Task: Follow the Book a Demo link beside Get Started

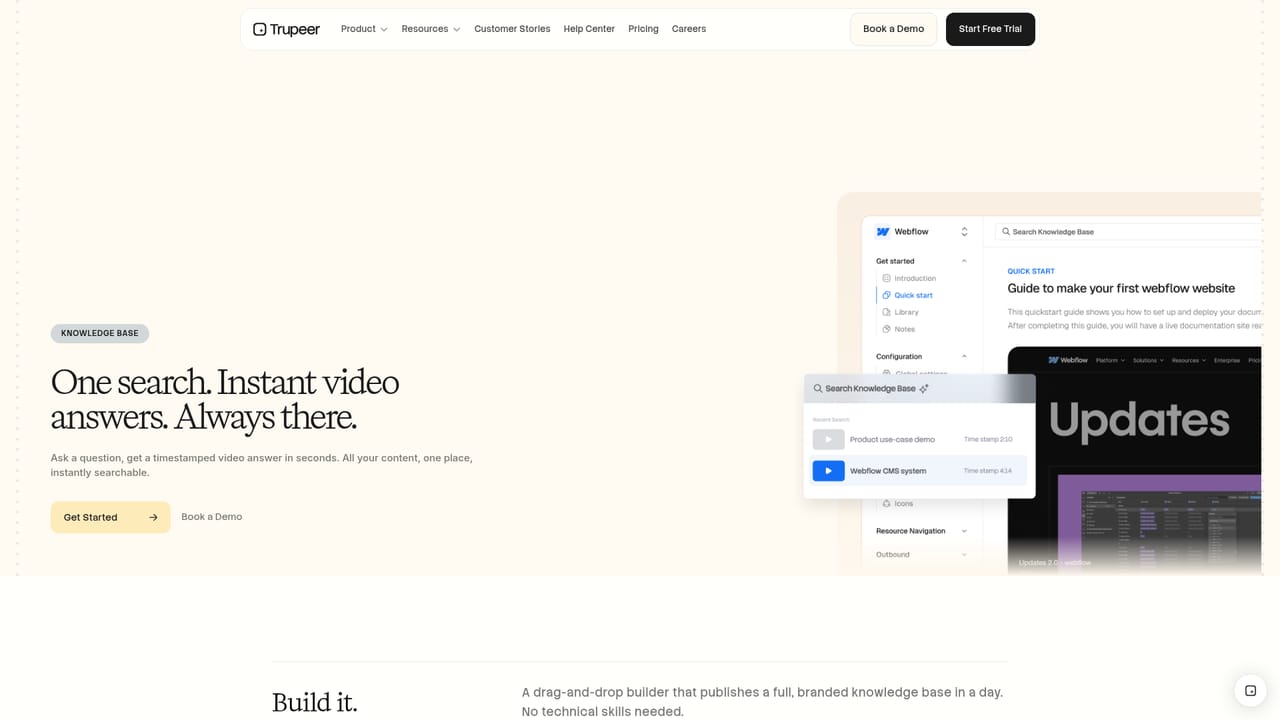Action: pos(211,517)
